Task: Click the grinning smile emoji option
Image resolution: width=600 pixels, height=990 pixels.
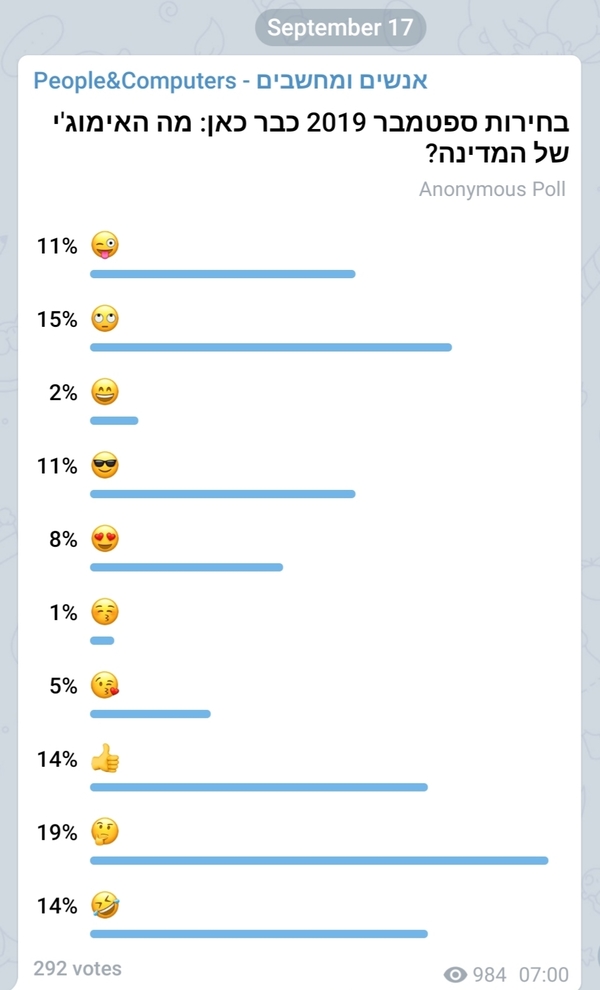Action: tap(105, 393)
